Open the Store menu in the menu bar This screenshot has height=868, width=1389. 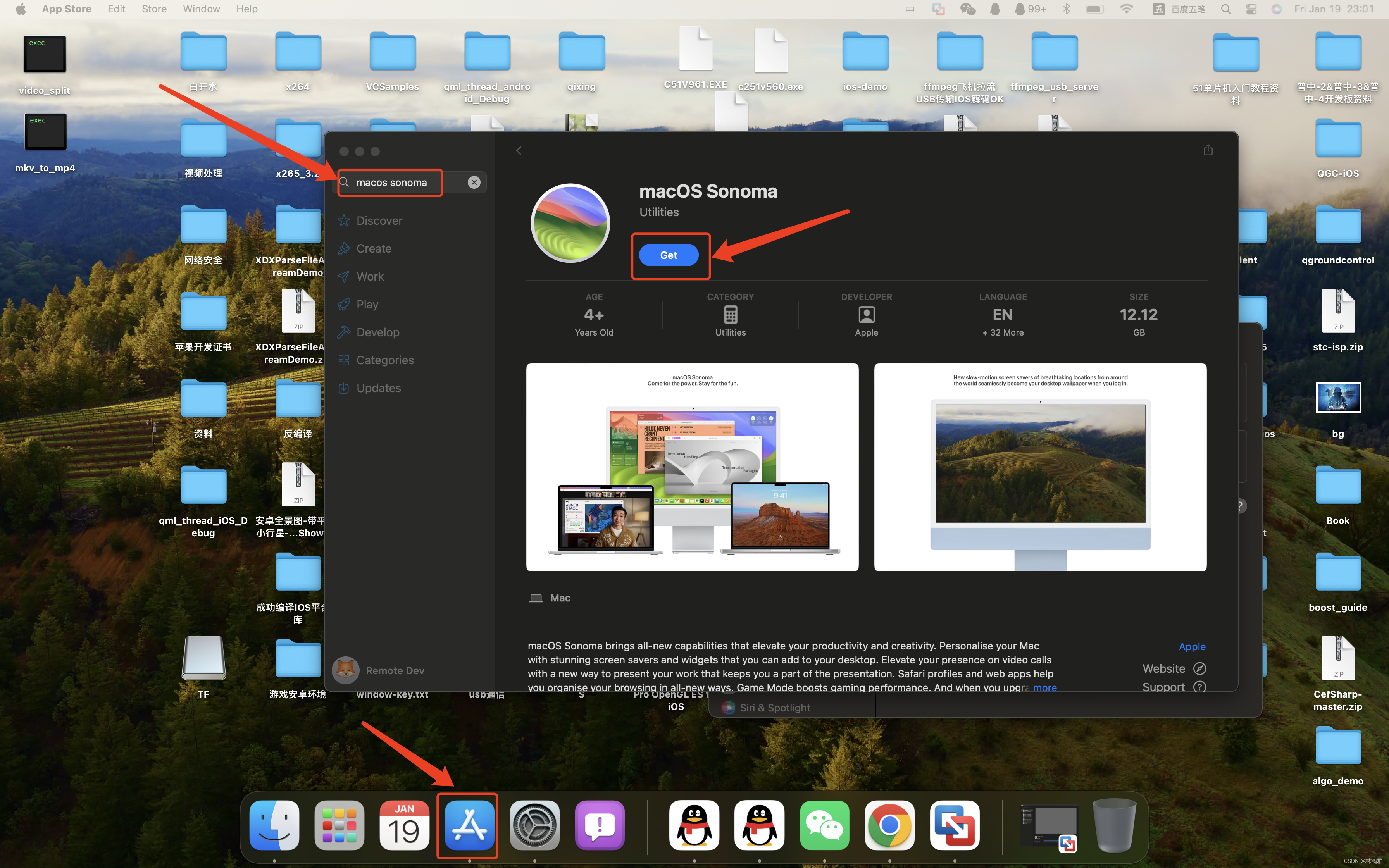(154, 9)
